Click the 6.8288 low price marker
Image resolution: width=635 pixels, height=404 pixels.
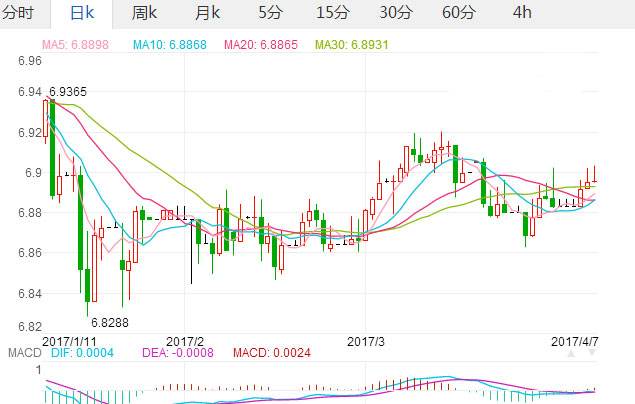click(109, 322)
